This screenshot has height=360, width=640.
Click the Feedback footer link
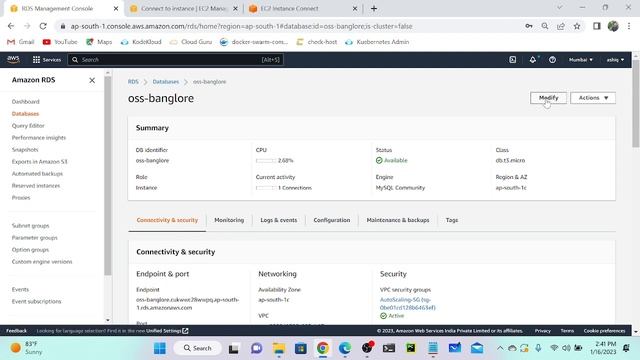click(x=16, y=331)
